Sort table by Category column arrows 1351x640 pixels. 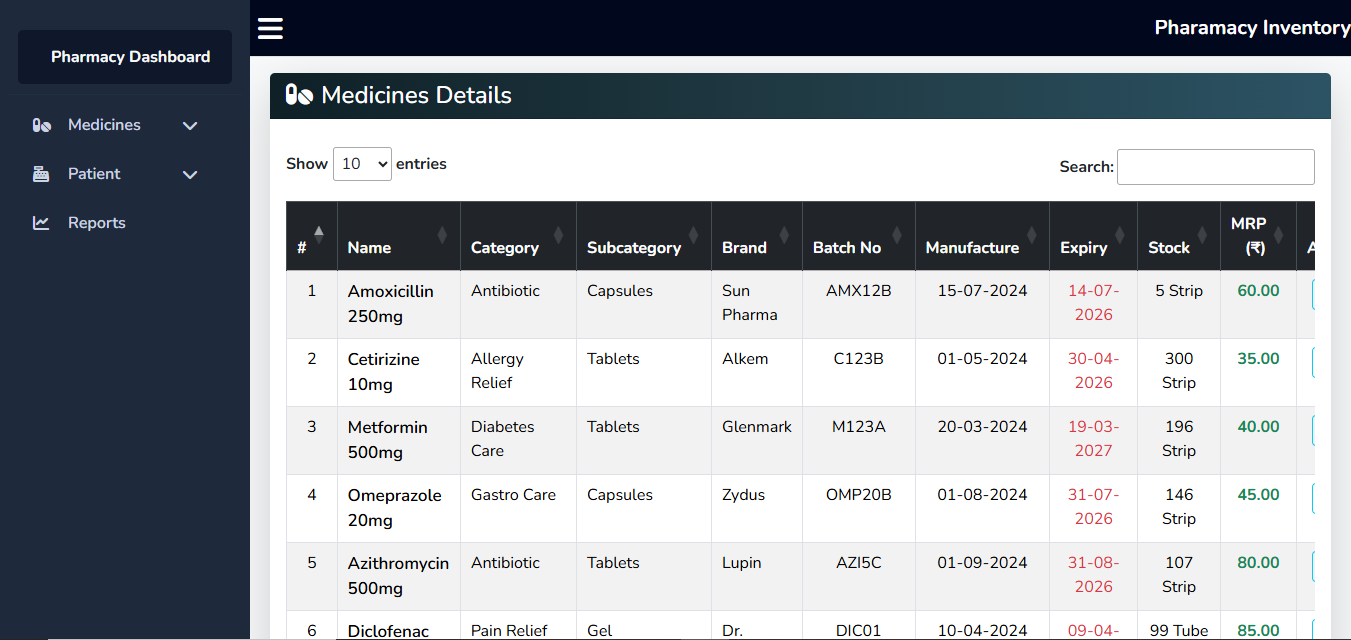[558, 235]
